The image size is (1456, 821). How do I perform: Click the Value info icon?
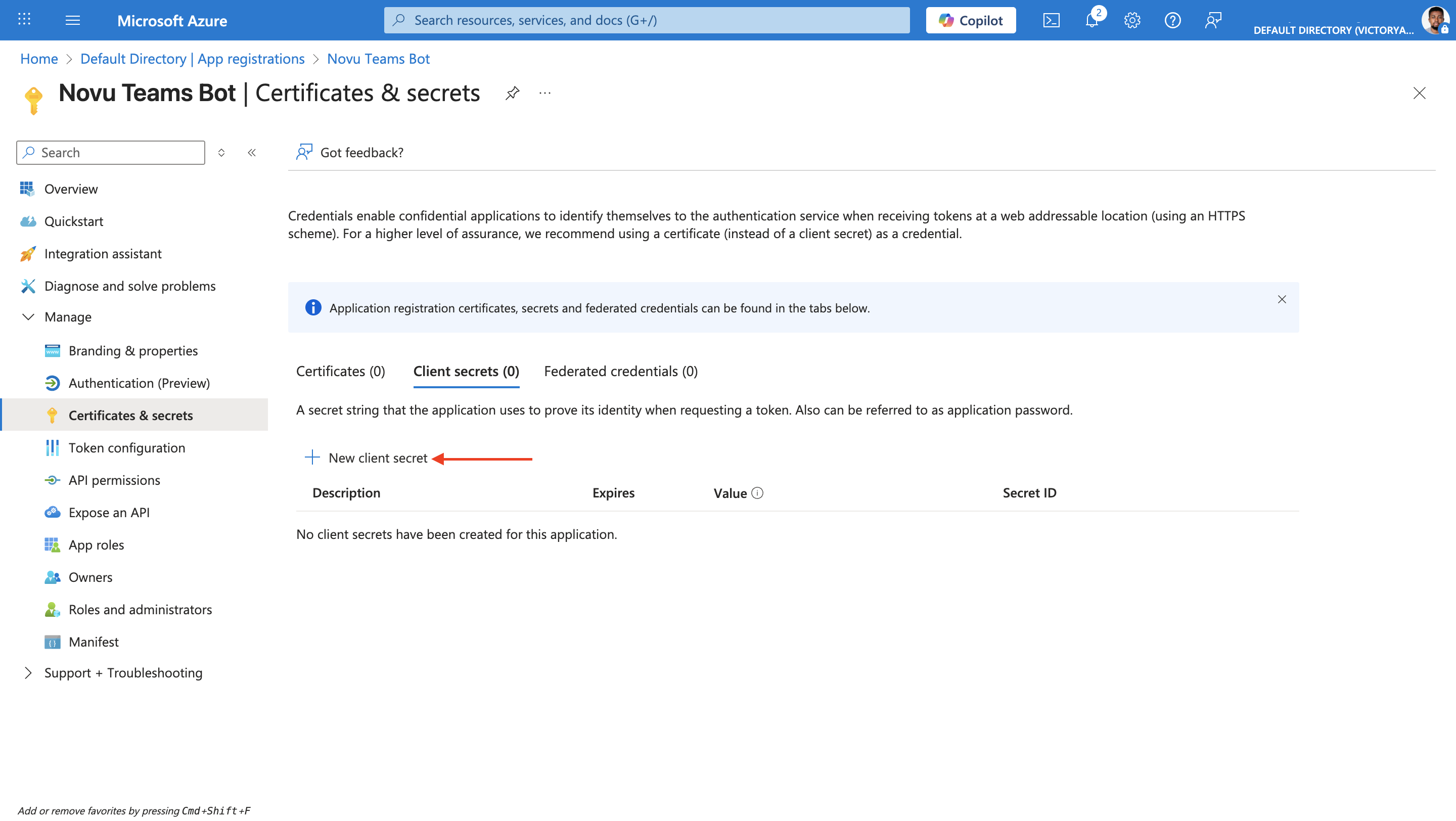[757, 493]
